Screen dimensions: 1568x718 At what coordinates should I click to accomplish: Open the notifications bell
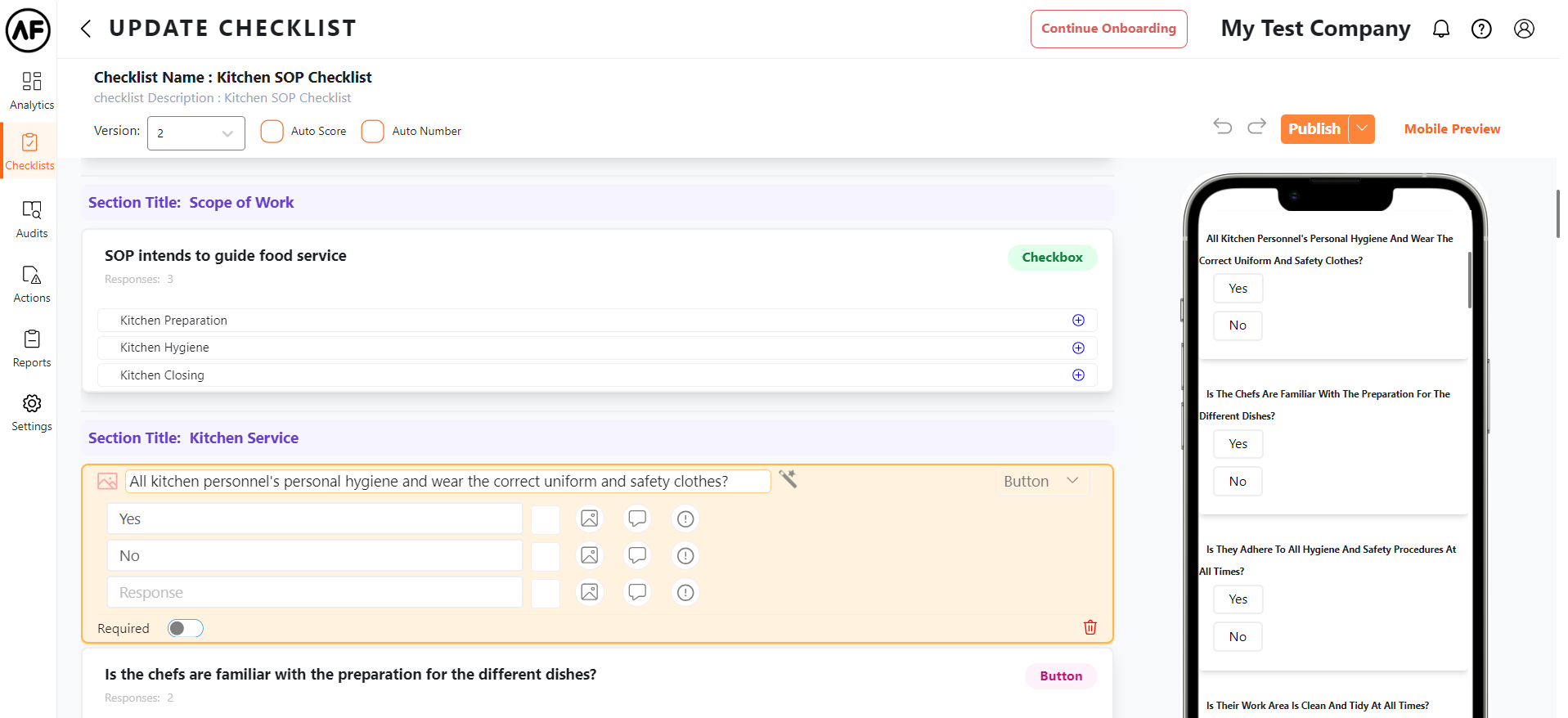coord(1440,29)
